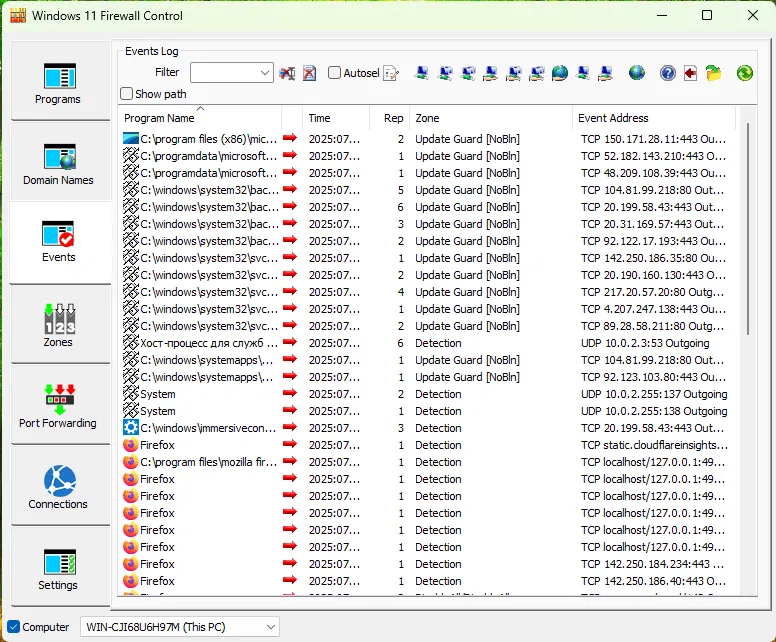Image resolution: width=776 pixels, height=642 pixels.
Task: Click the edit note icon next to Autosel
Action: point(391,73)
